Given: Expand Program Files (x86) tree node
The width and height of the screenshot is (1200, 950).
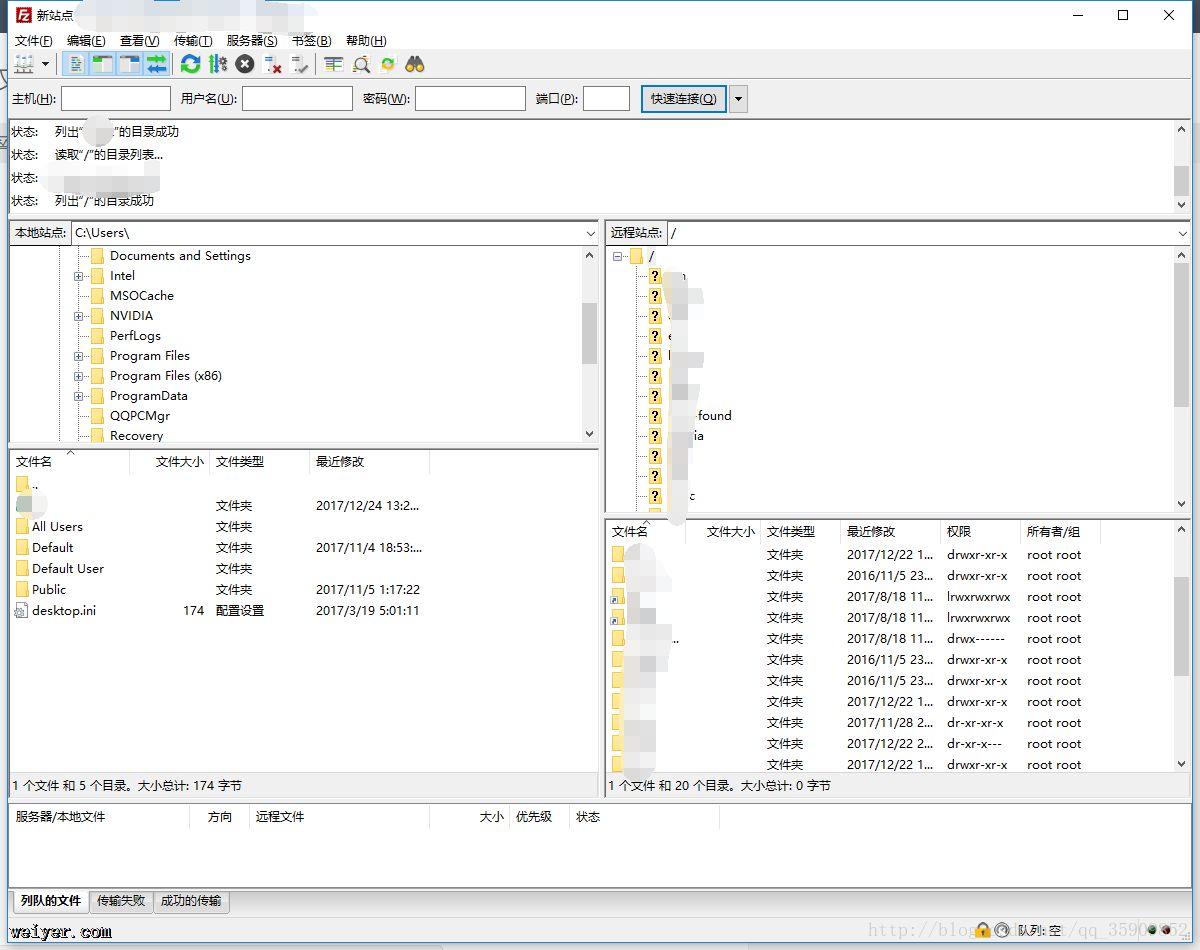Looking at the screenshot, I should point(78,376).
